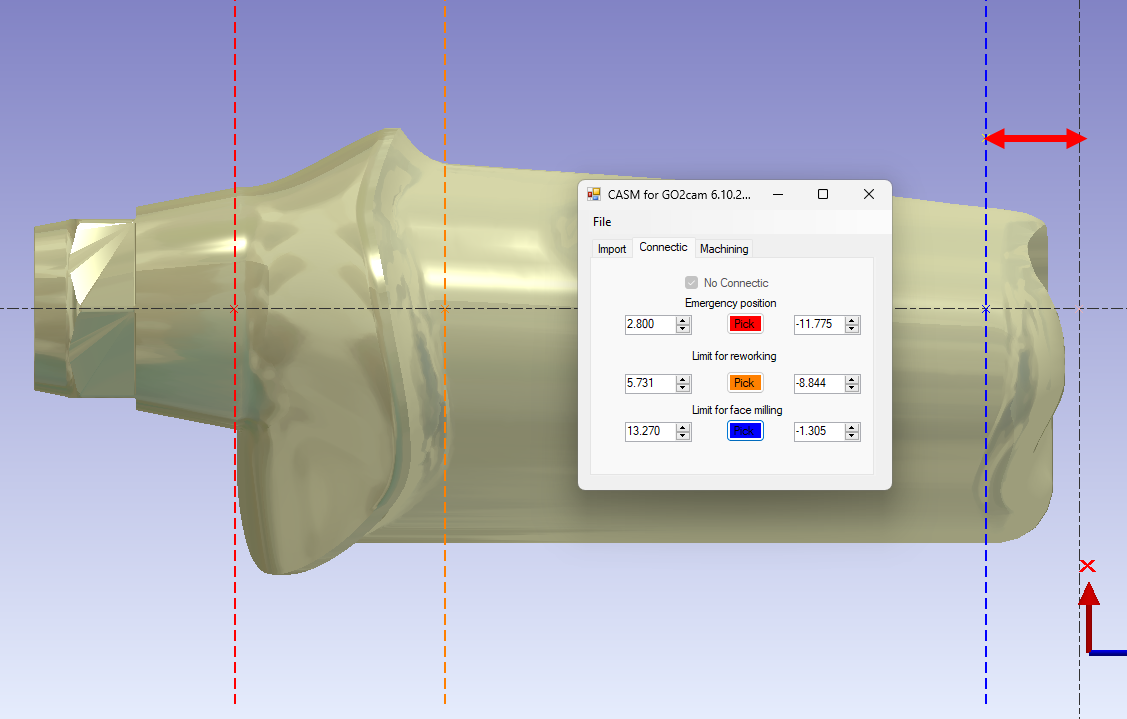Click the CASM app icon in title bar

[x=594, y=194]
